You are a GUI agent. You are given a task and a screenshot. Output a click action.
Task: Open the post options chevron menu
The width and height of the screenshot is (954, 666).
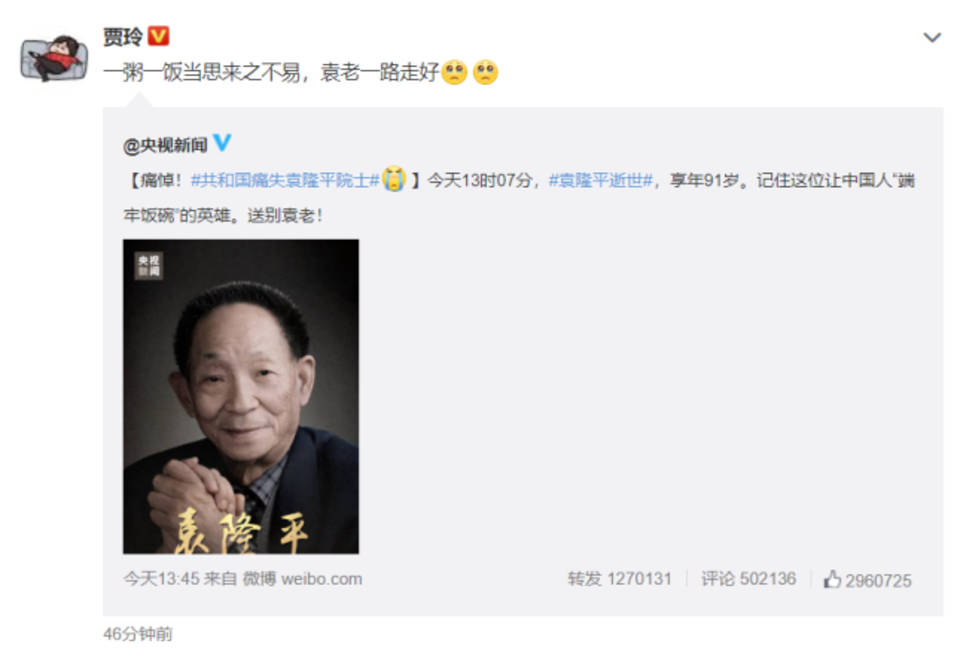pos(932,38)
